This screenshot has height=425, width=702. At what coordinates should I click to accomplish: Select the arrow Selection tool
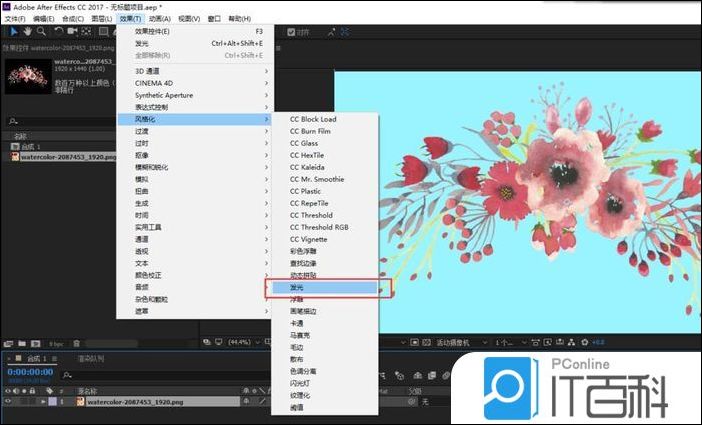tap(12, 32)
